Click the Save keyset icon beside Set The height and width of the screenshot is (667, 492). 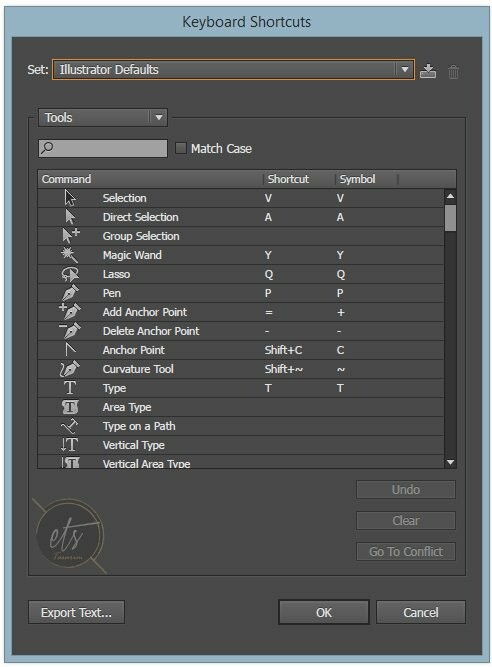point(428,71)
